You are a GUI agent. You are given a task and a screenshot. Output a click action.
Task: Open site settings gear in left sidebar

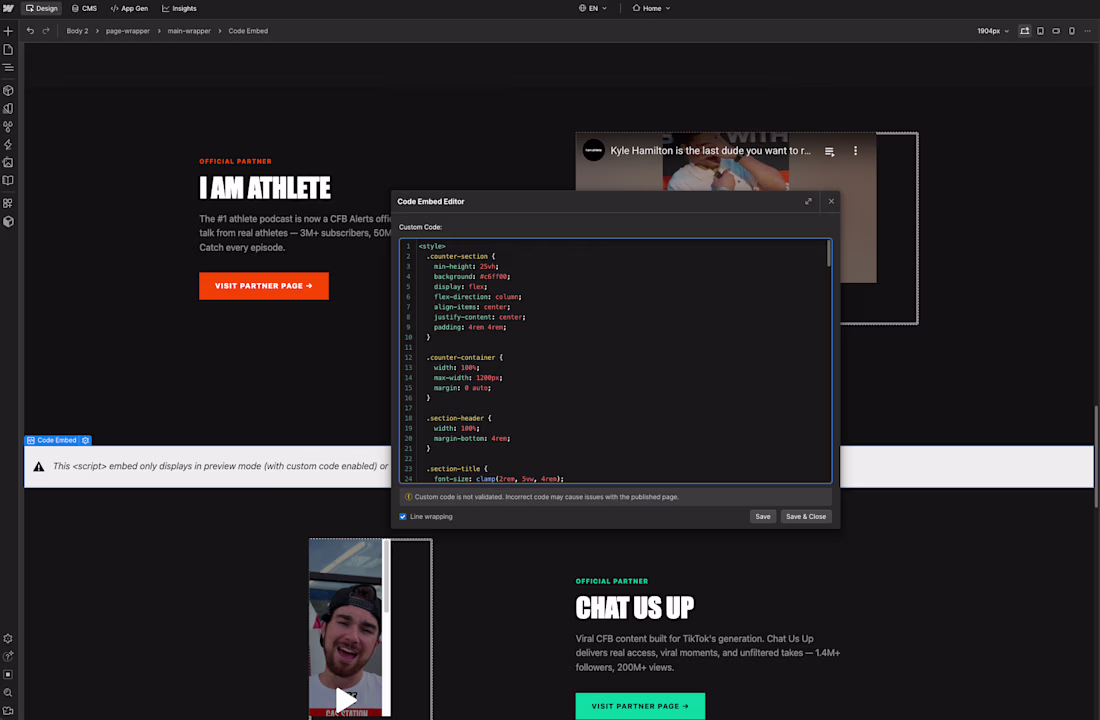click(8, 639)
